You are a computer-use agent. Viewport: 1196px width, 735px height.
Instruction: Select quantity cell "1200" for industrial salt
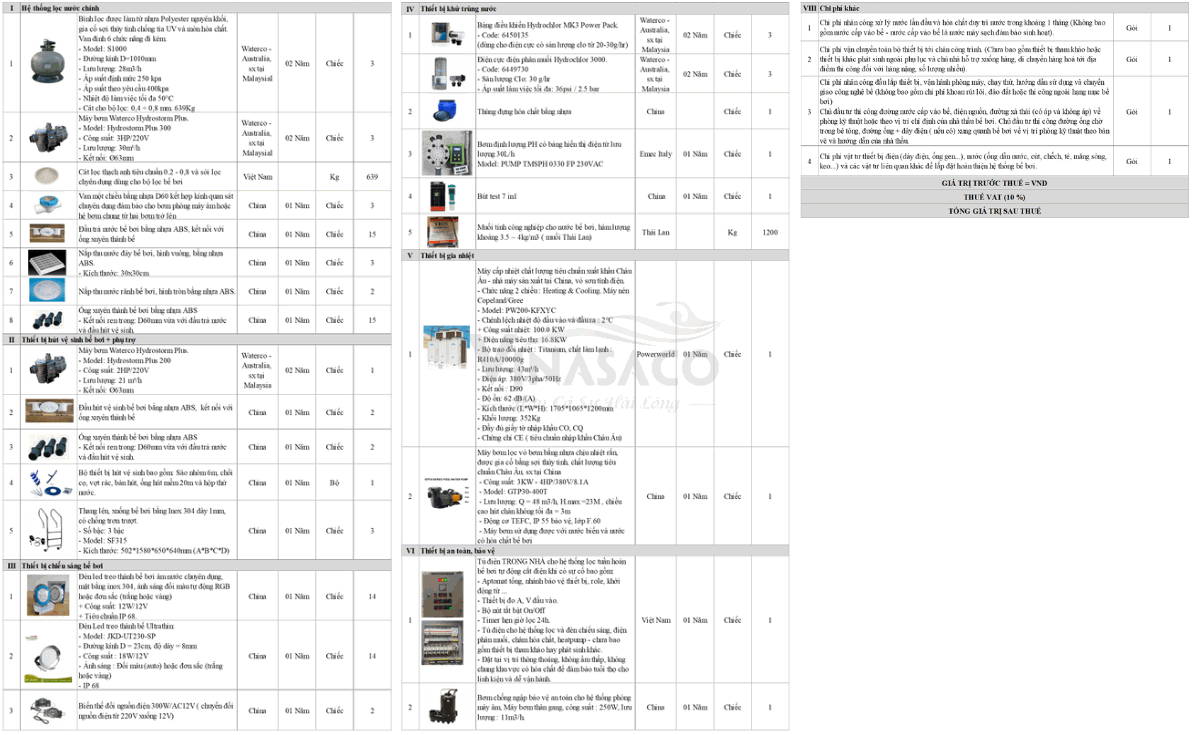tap(770, 233)
